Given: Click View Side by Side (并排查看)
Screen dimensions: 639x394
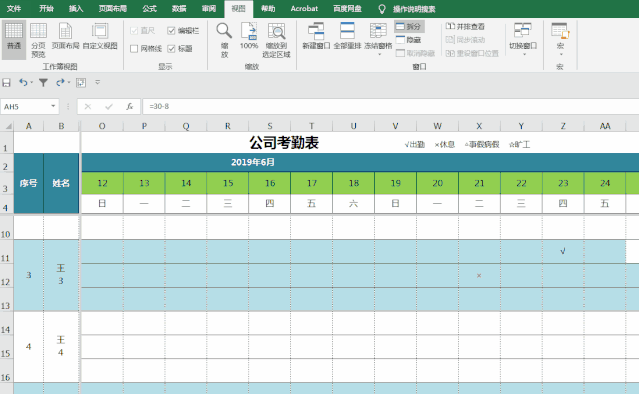Looking at the screenshot, I should click(465, 26).
